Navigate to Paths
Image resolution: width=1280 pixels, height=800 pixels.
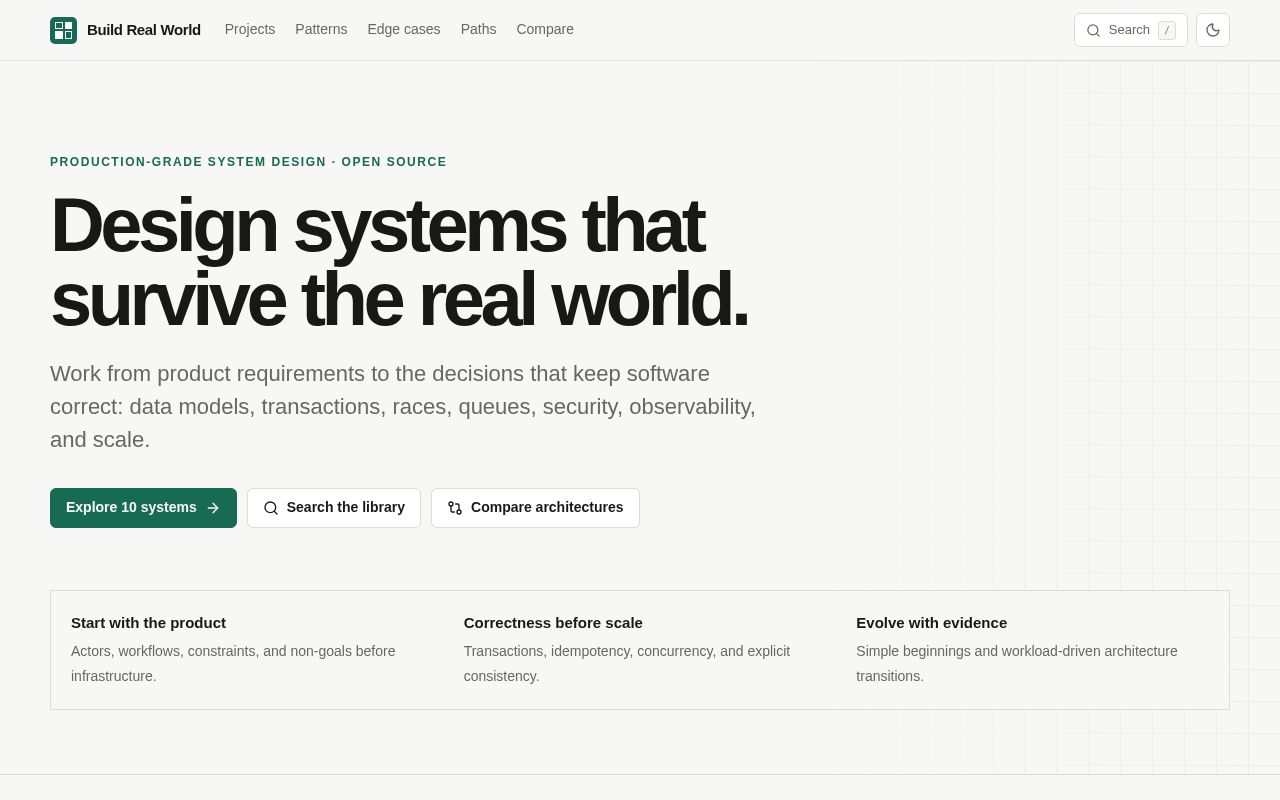pos(478,29)
